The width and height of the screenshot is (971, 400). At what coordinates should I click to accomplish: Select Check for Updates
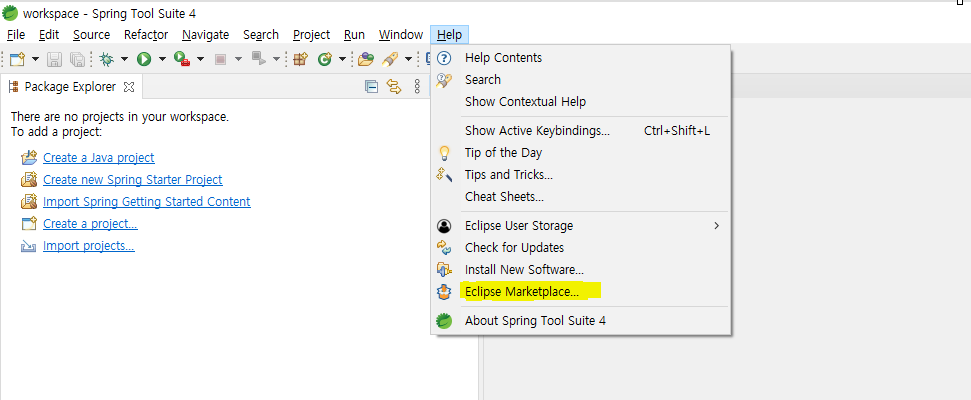581,248
